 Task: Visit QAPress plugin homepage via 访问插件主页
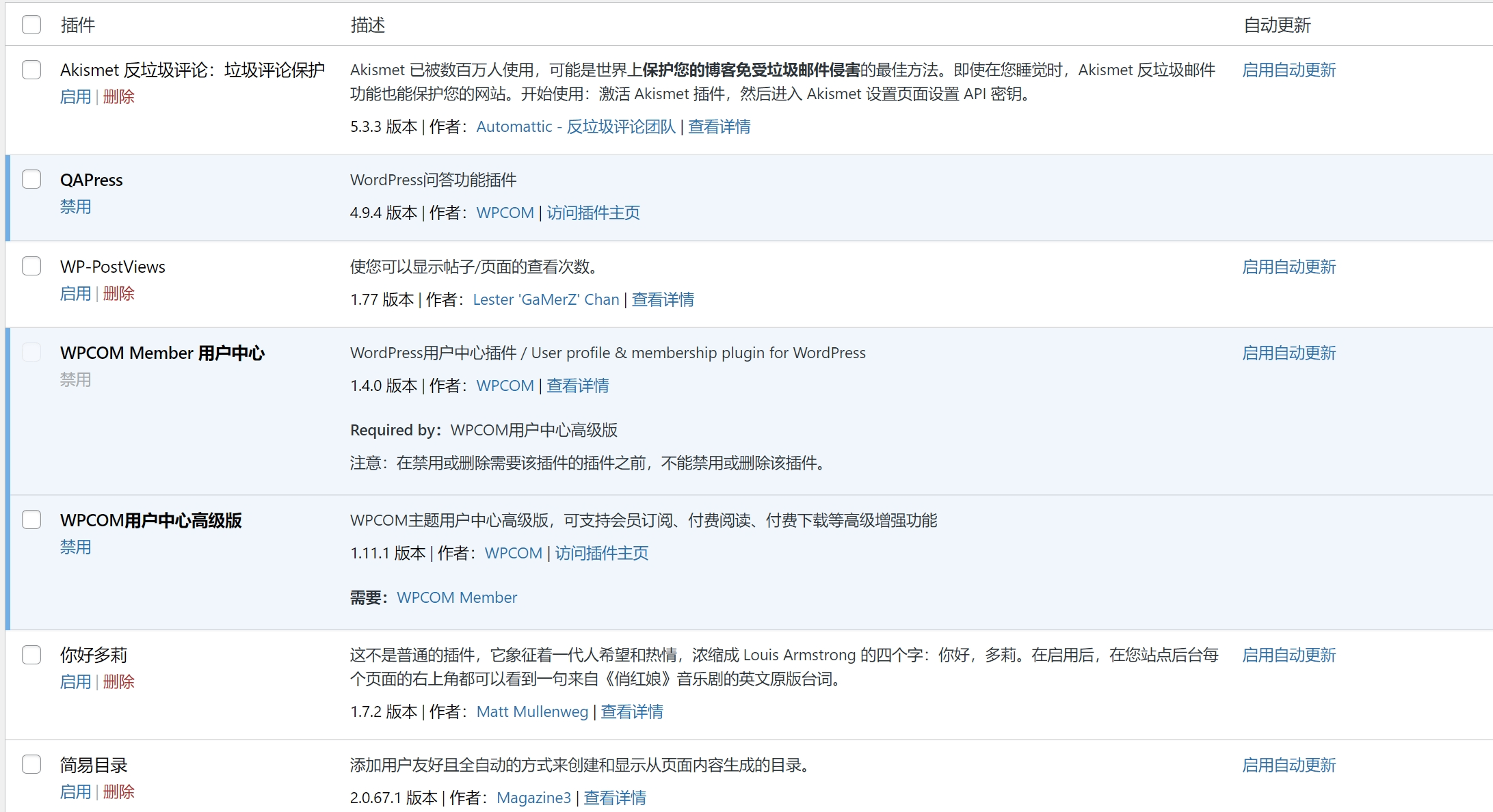point(592,213)
